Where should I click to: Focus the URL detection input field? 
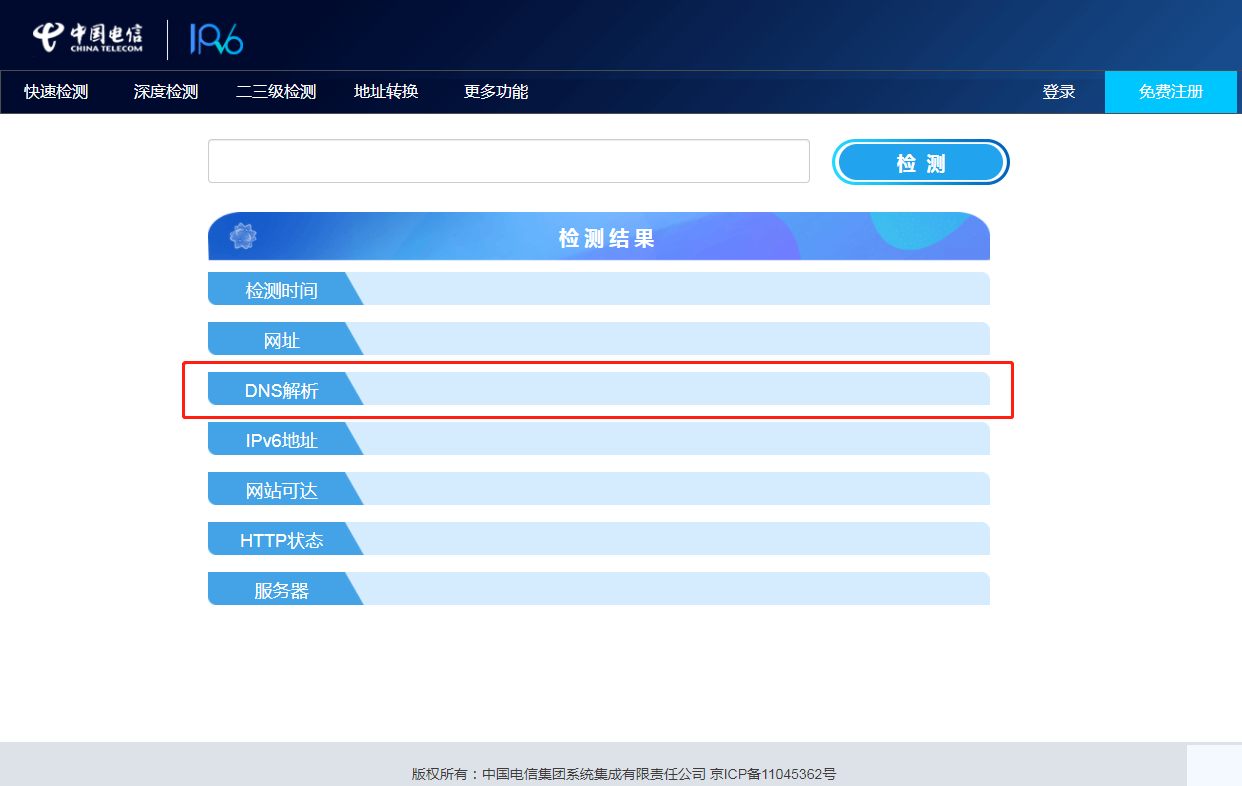pos(508,161)
